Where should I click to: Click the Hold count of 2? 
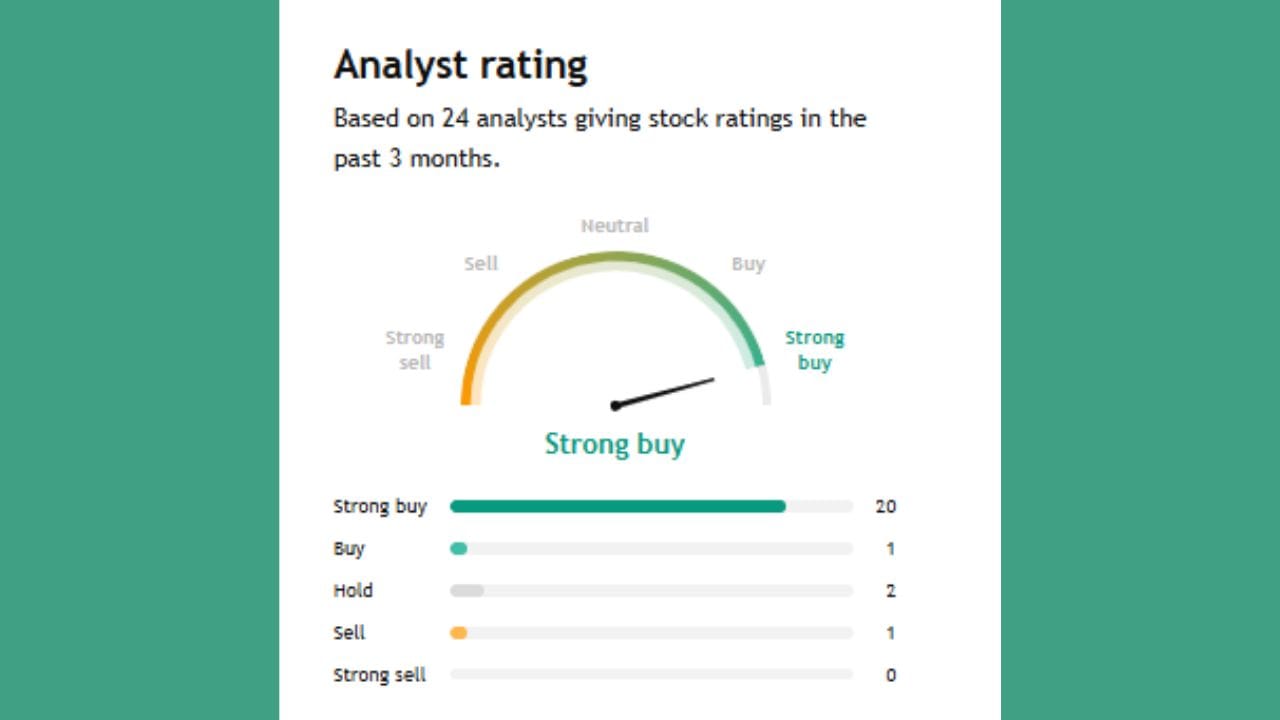click(x=890, y=591)
